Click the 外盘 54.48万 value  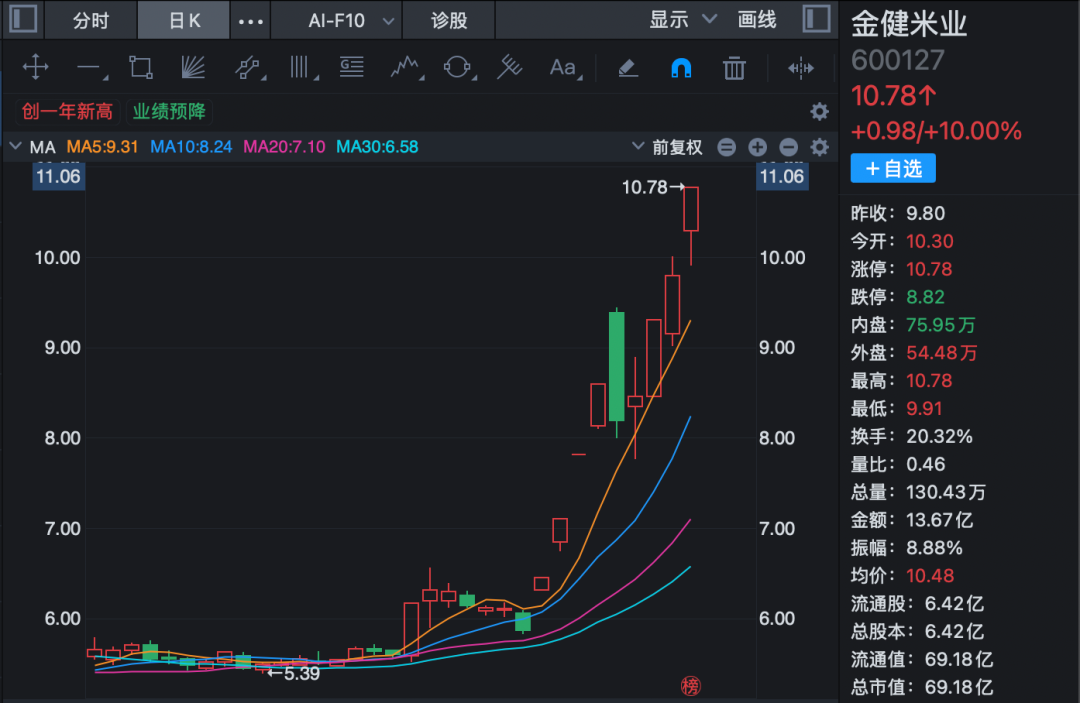pyautogui.click(x=942, y=353)
